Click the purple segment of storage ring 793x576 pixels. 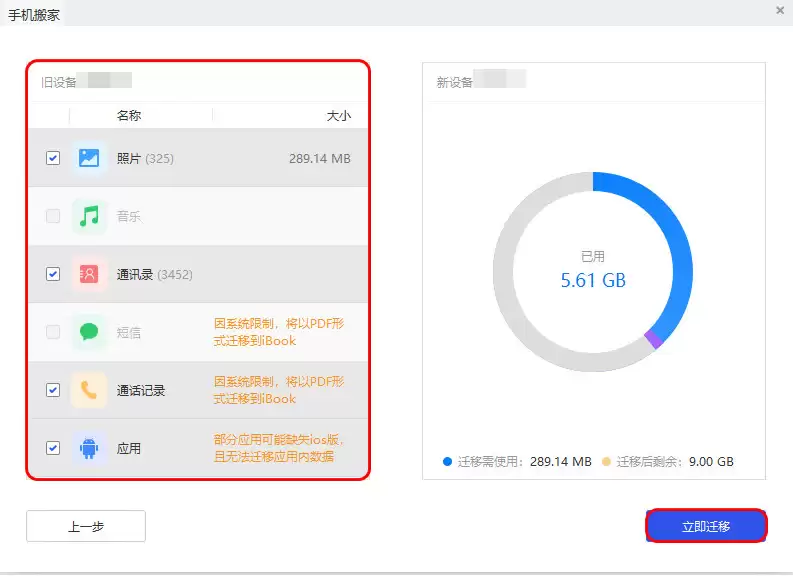pos(654,339)
